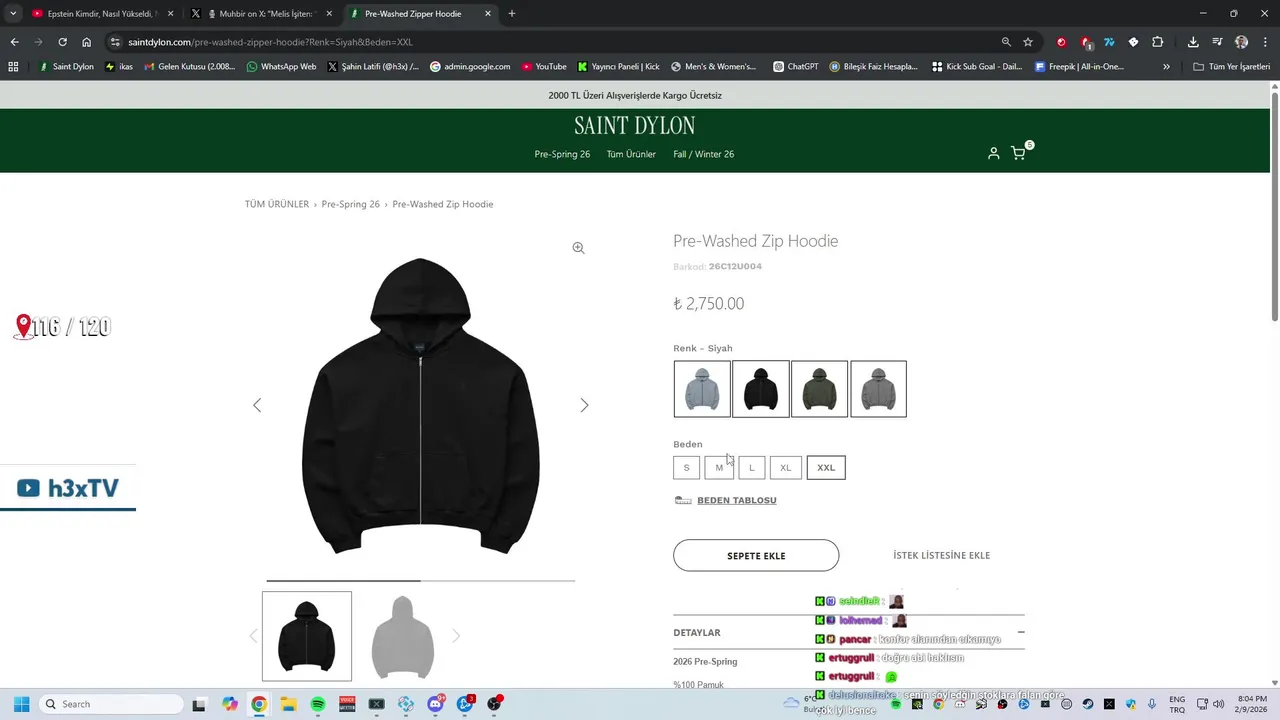Click the Windows taskbar Search box
Screen dimensions: 1280x720
point(112,704)
